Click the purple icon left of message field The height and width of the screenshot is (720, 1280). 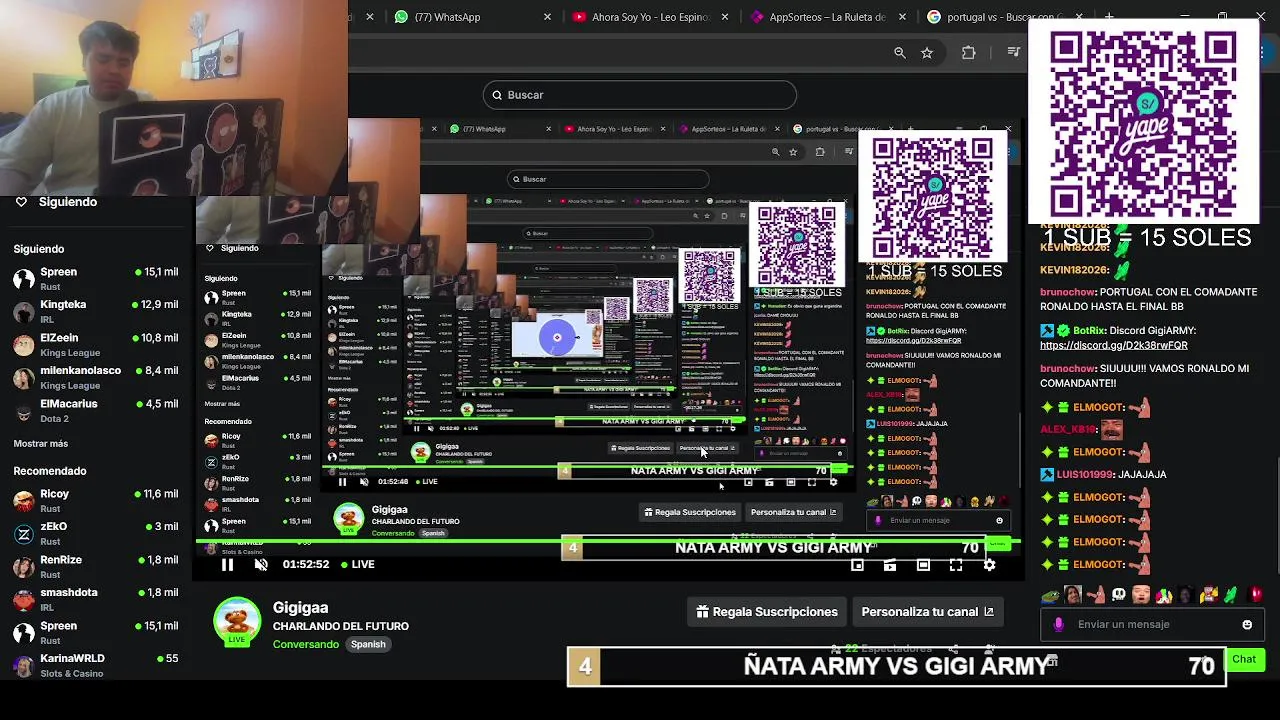pyautogui.click(x=1059, y=624)
